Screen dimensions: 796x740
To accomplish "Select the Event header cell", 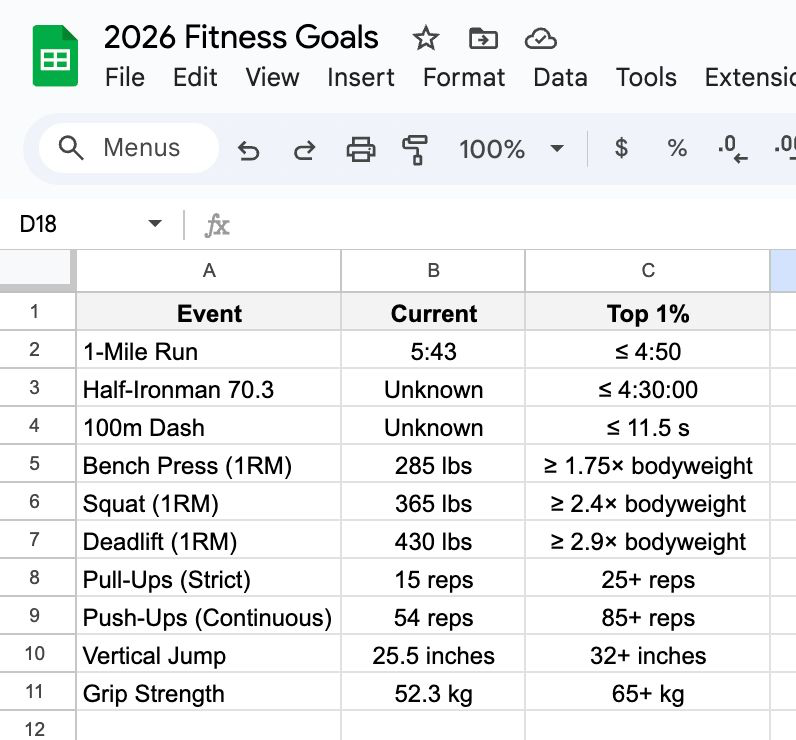I will click(x=209, y=312).
